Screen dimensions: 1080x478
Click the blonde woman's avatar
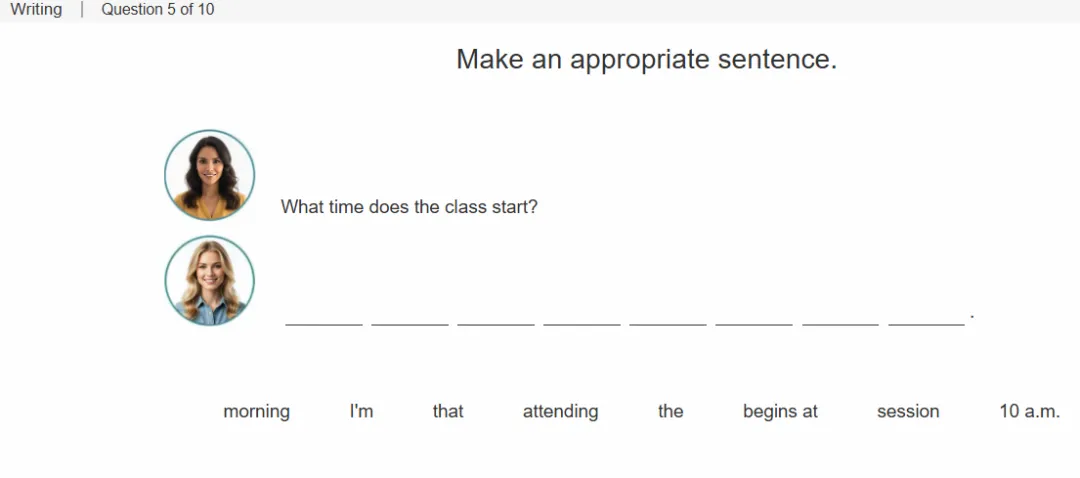(209, 280)
